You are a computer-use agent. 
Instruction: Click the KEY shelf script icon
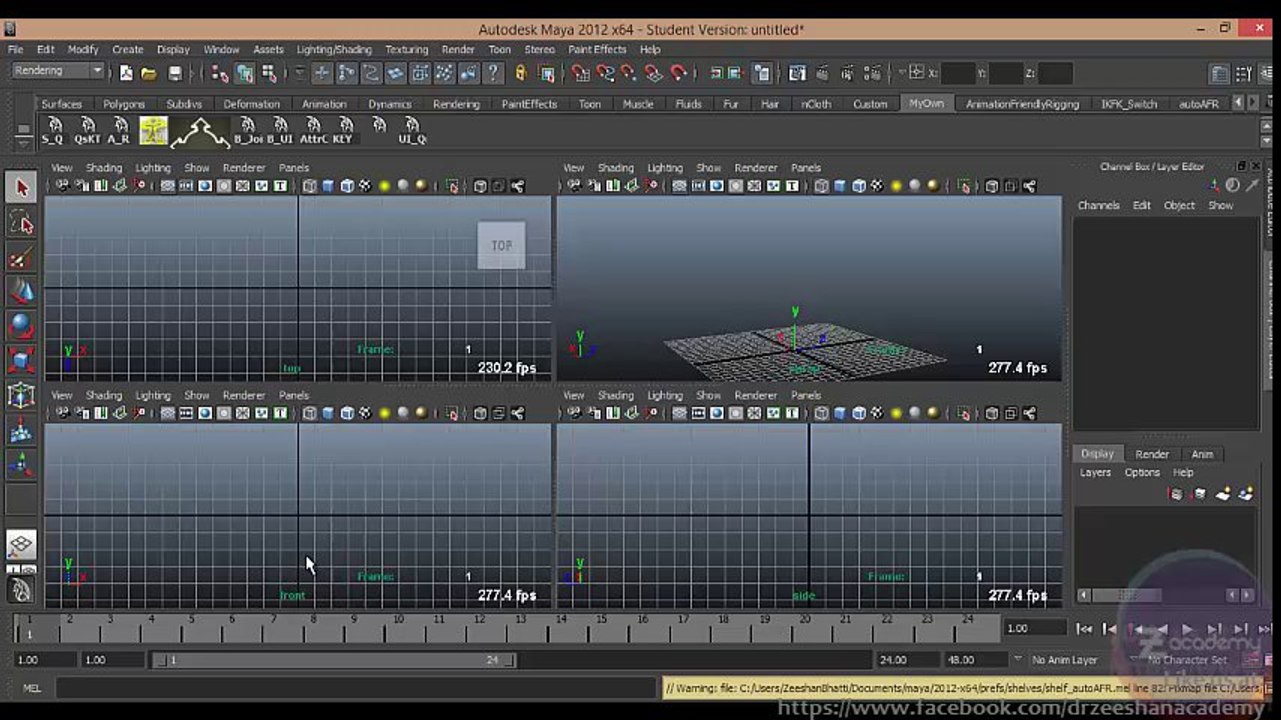click(345, 131)
